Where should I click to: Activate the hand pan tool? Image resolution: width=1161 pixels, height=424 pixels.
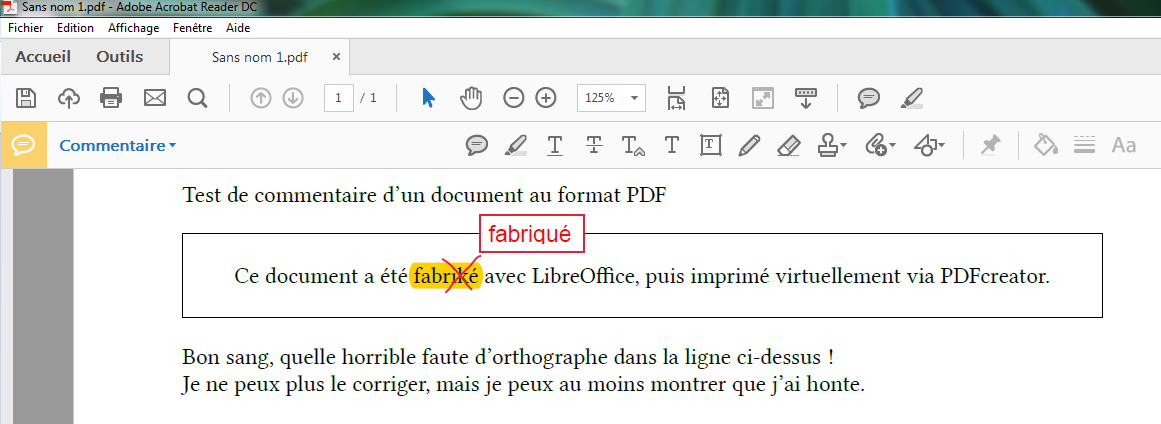click(471, 98)
